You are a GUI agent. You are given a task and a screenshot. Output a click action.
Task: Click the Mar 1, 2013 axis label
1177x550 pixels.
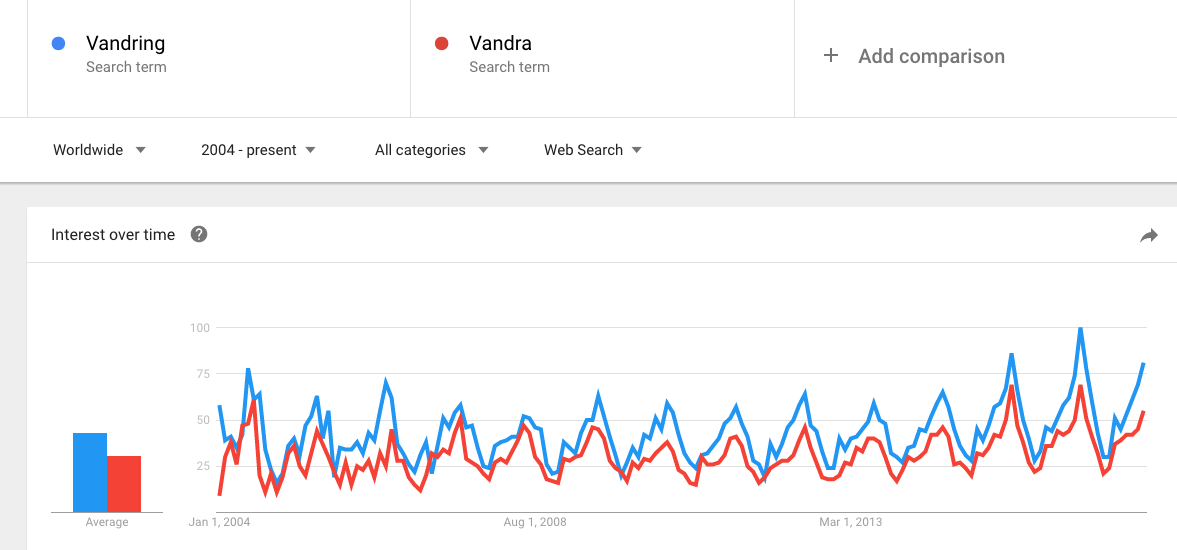tap(850, 521)
